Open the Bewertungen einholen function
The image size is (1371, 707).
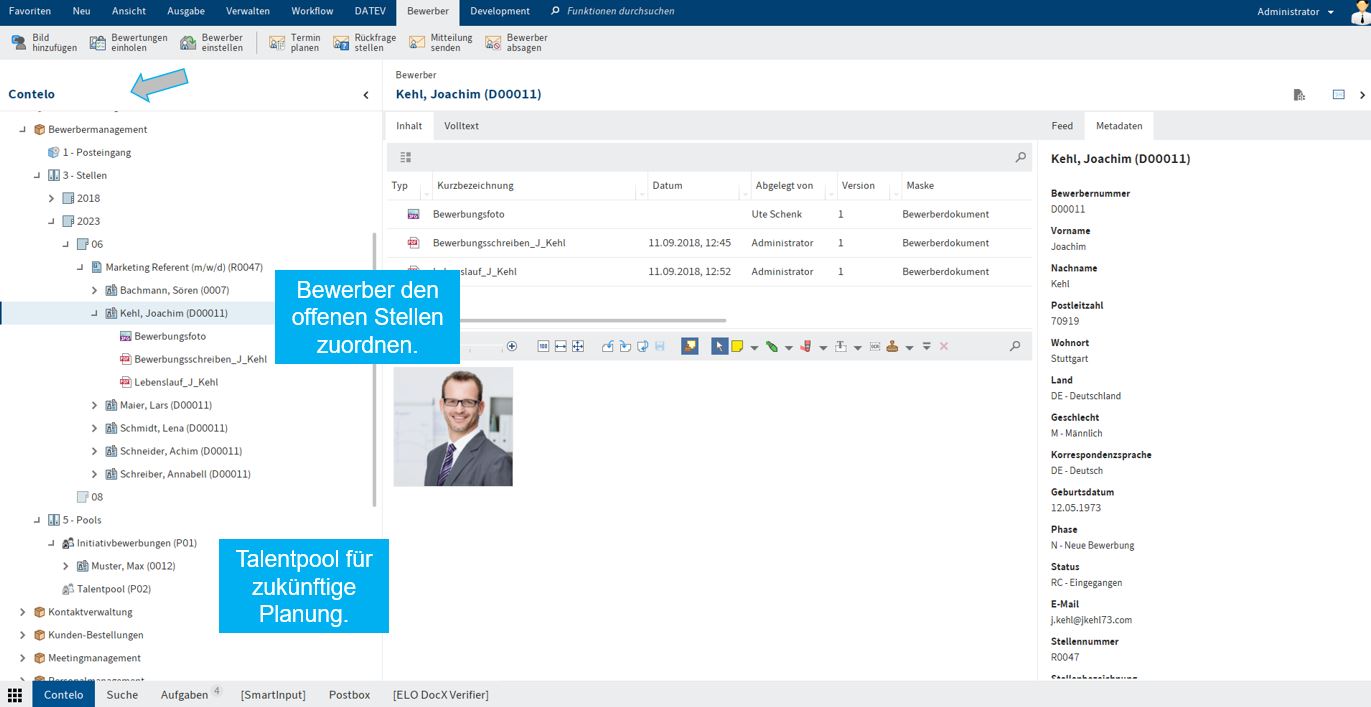[x=128, y=43]
